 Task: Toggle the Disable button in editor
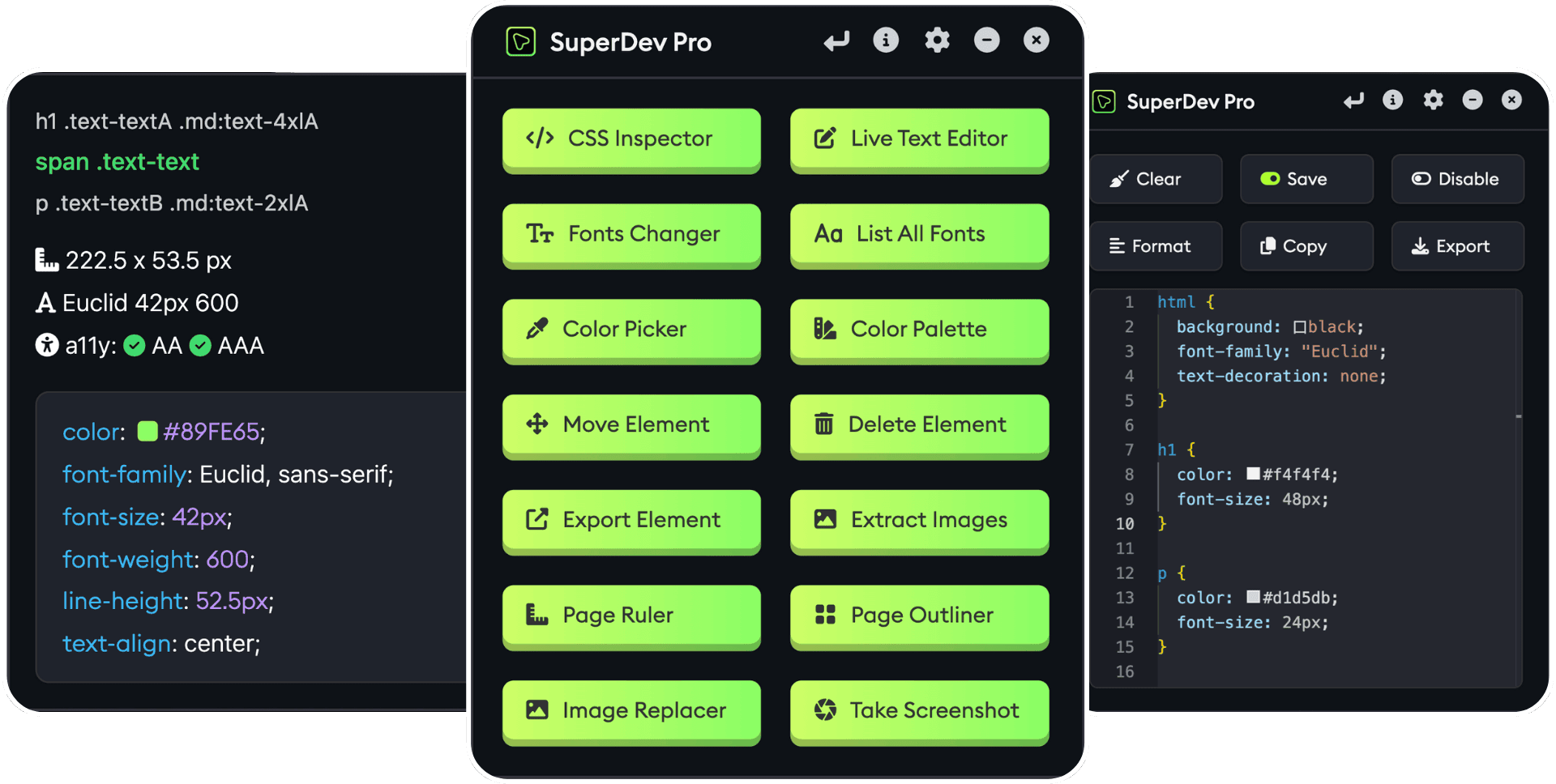click(x=1456, y=179)
